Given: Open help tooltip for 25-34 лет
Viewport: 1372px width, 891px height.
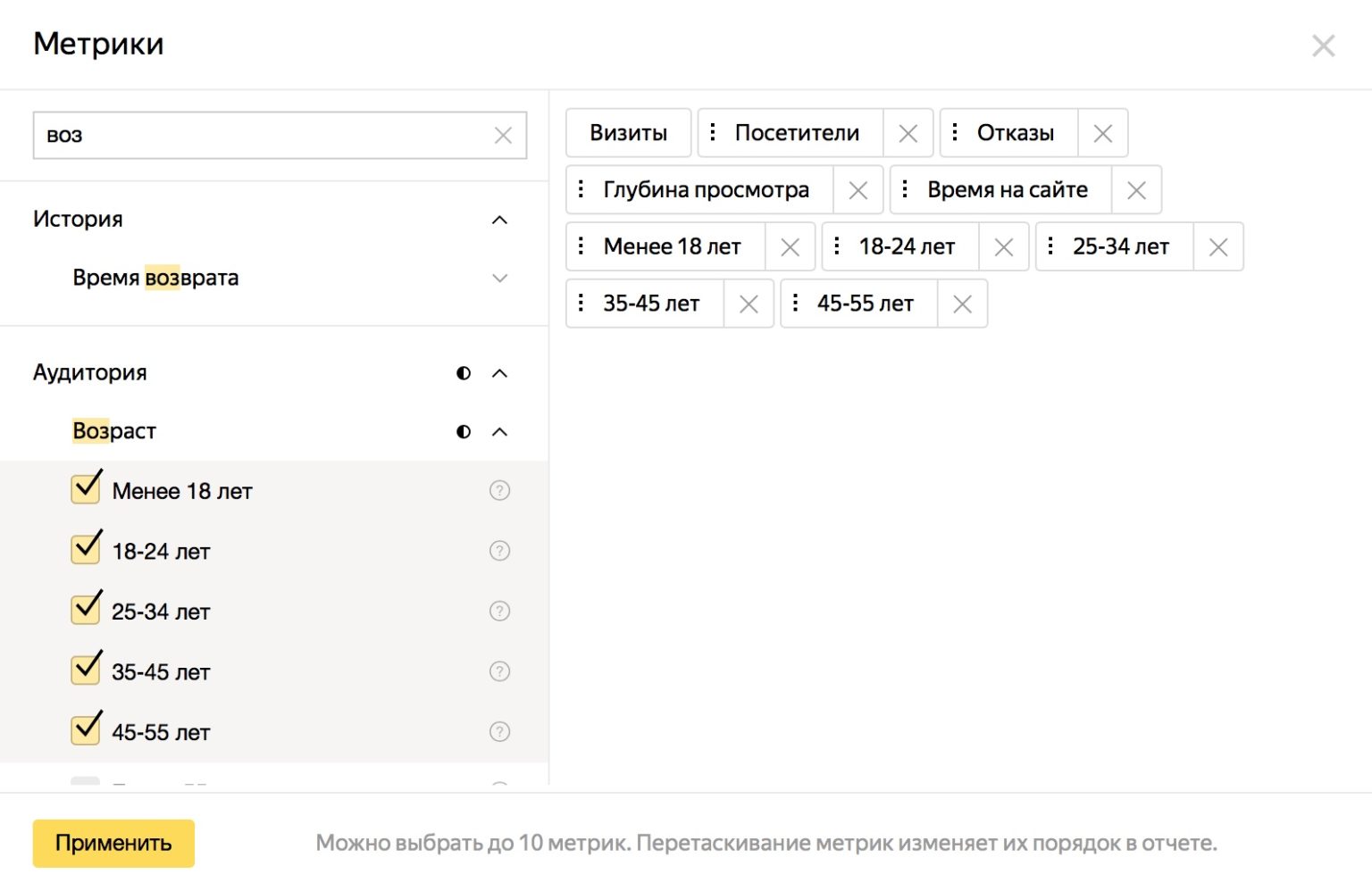Looking at the screenshot, I should (499, 612).
